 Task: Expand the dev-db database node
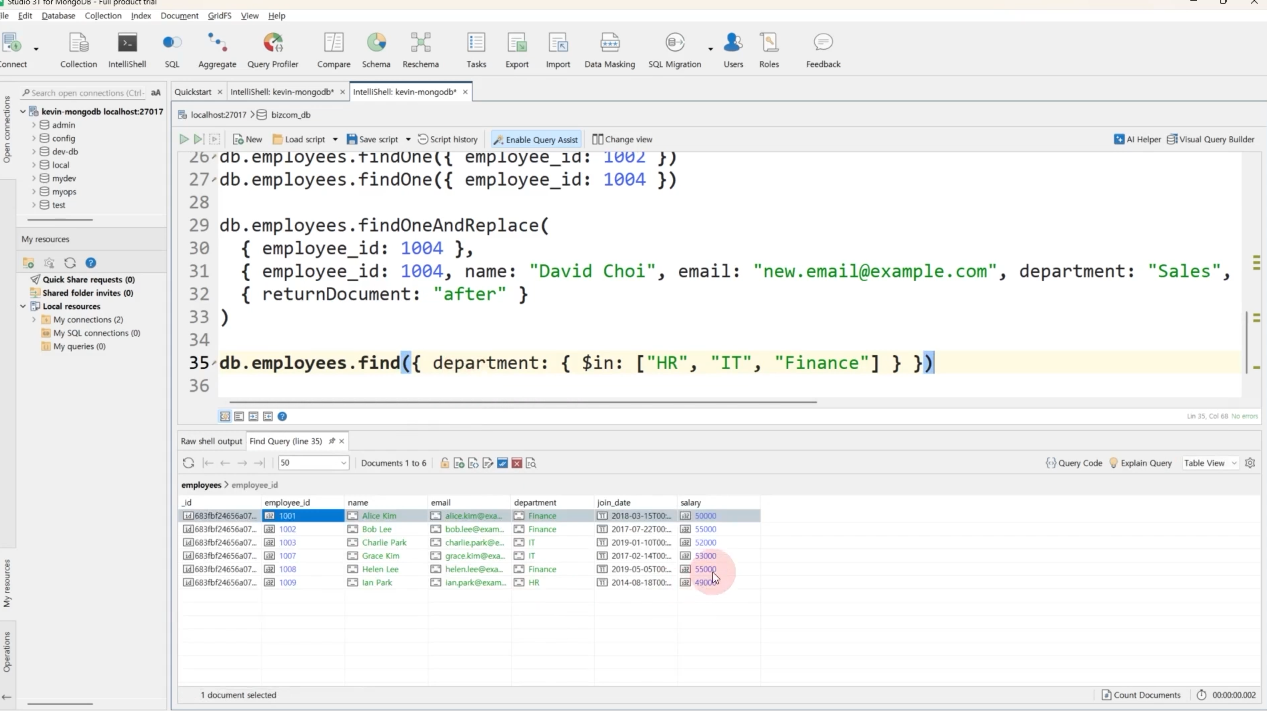[34, 152]
